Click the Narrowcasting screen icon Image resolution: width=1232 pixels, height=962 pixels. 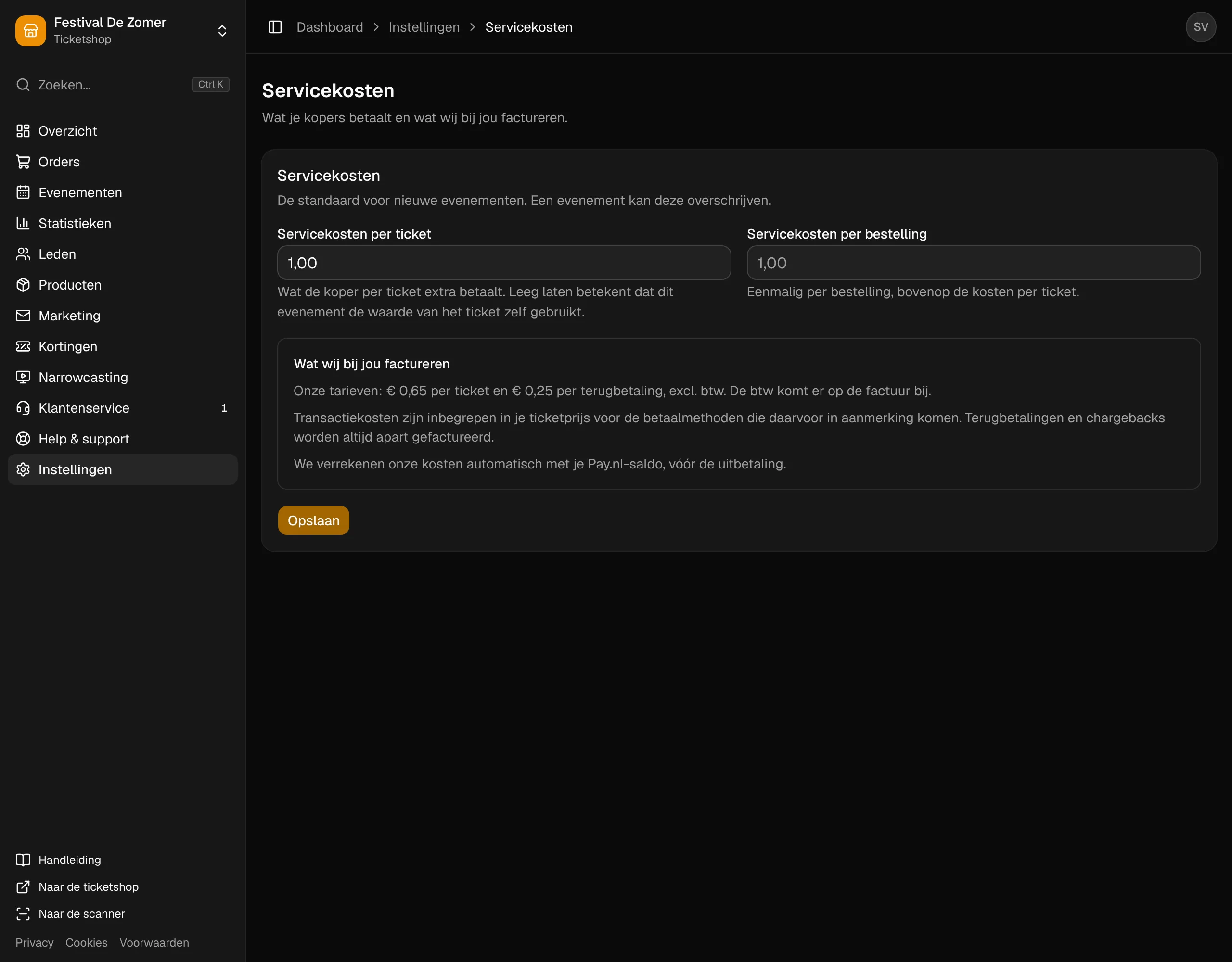[23, 377]
